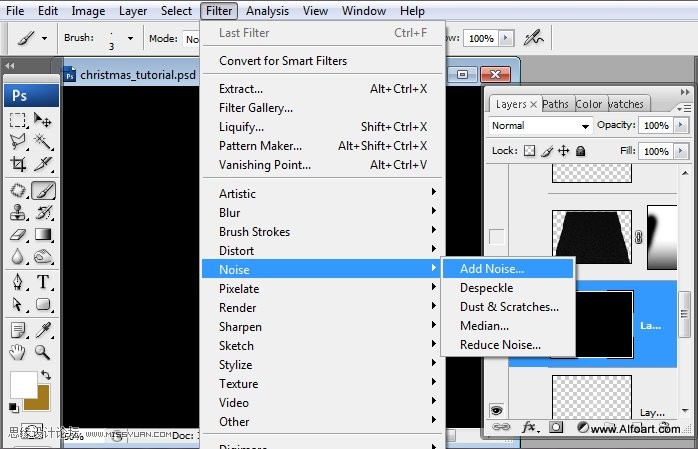Select the Brush tool in the toolbox

click(x=43, y=190)
